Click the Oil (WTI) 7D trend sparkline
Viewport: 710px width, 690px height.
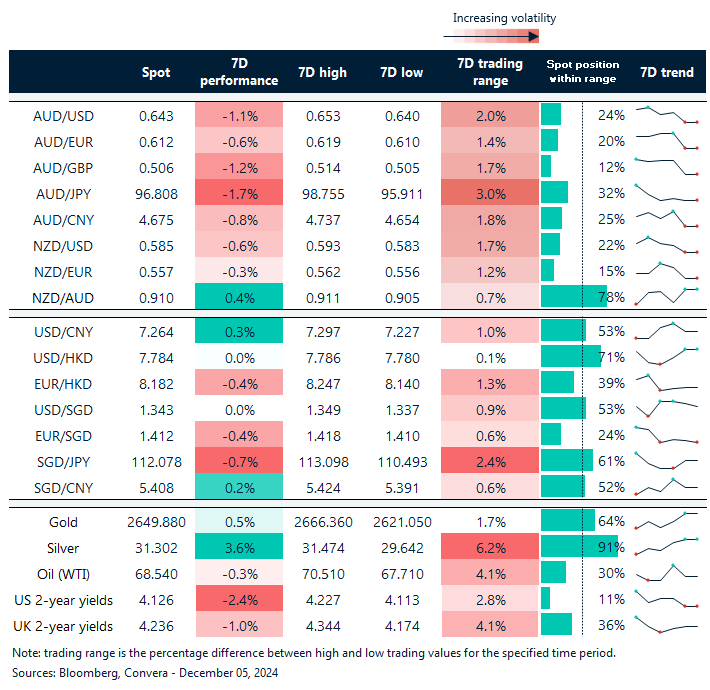point(667,573)
